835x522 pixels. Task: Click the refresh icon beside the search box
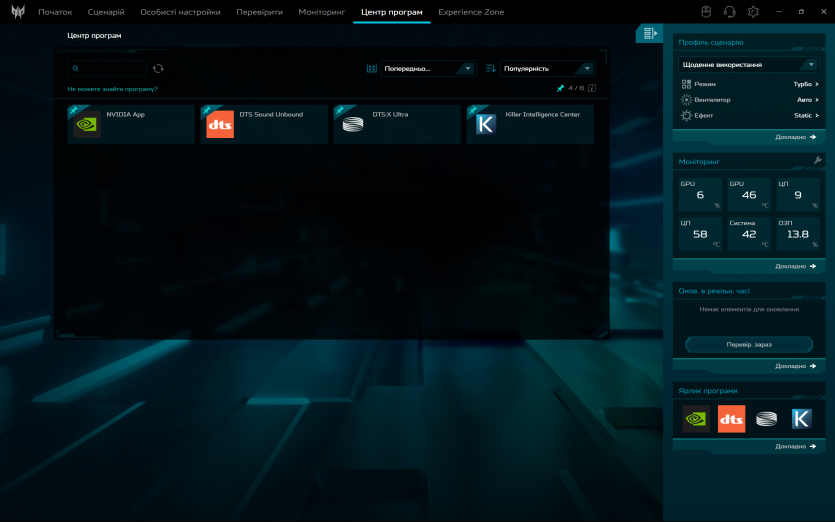[x=158, y=69]
